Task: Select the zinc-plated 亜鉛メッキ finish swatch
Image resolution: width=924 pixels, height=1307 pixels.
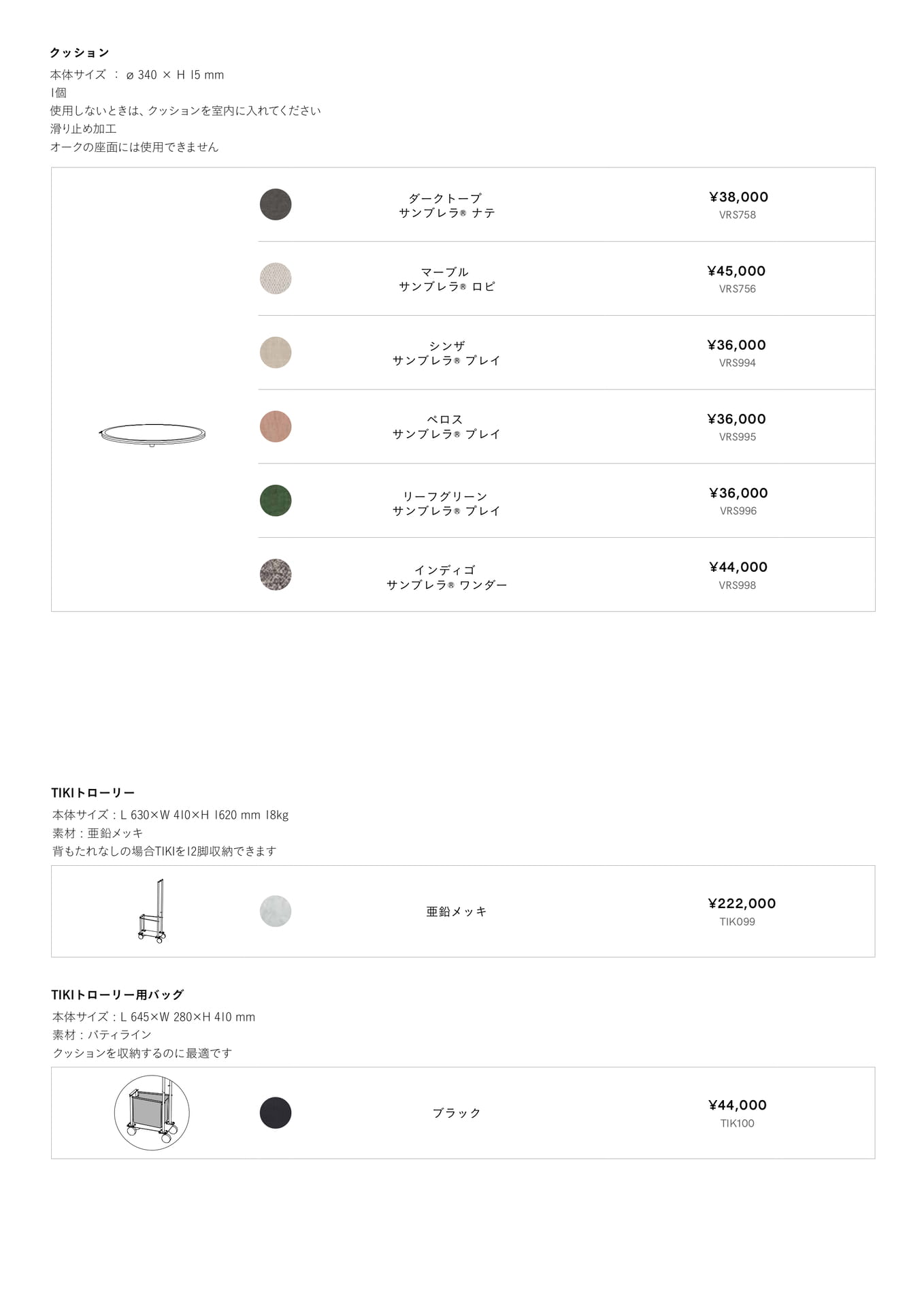Action: click(276, 911)
